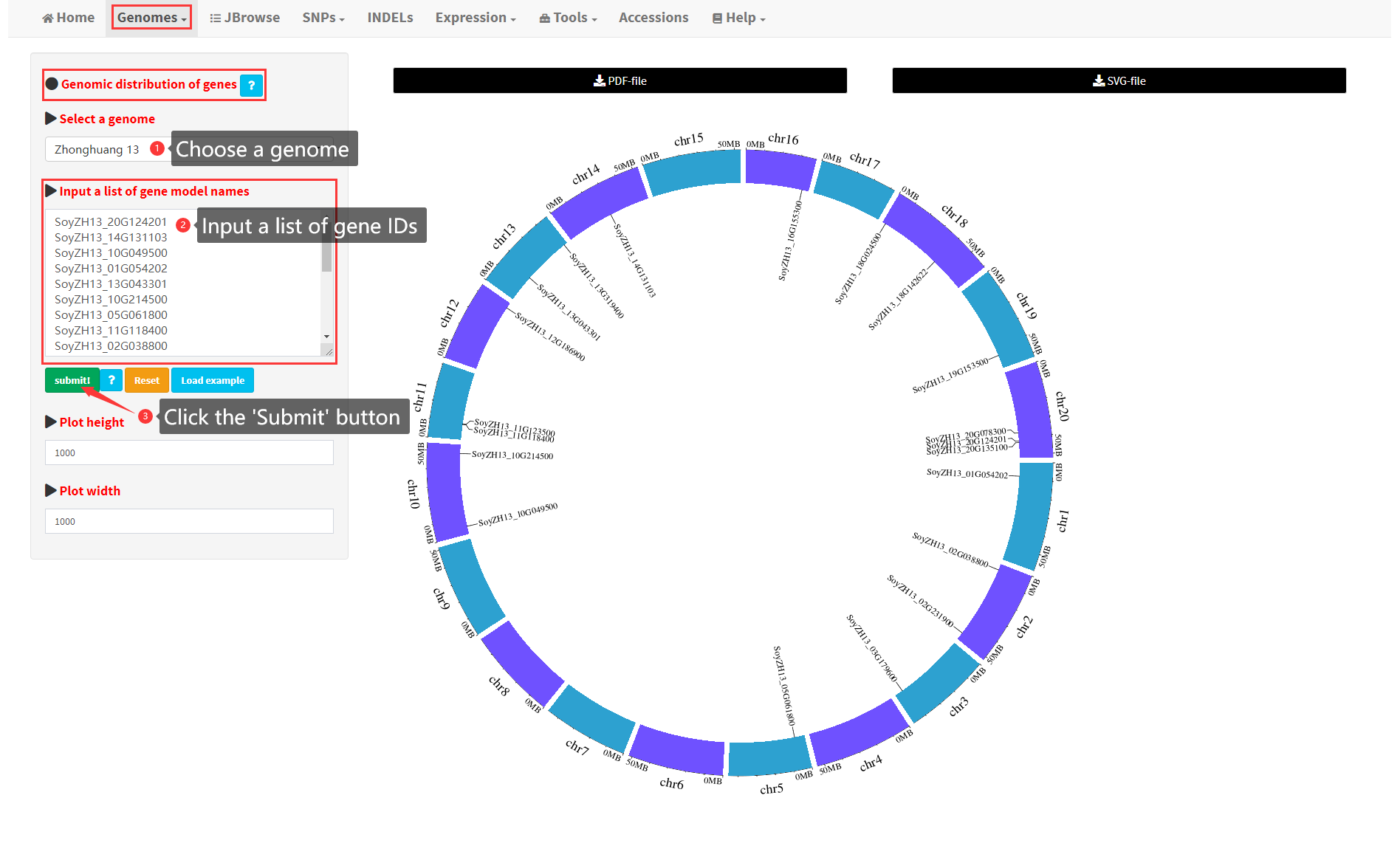Open the Genomes dropdown menu
Viewport: 1400px width, 843px height.
[151, 18]
